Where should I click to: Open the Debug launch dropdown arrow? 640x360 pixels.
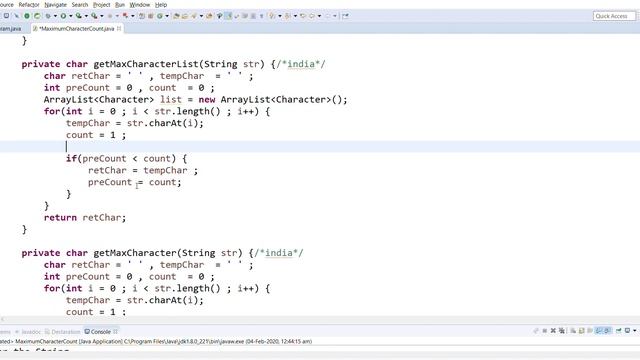(55, 16)
